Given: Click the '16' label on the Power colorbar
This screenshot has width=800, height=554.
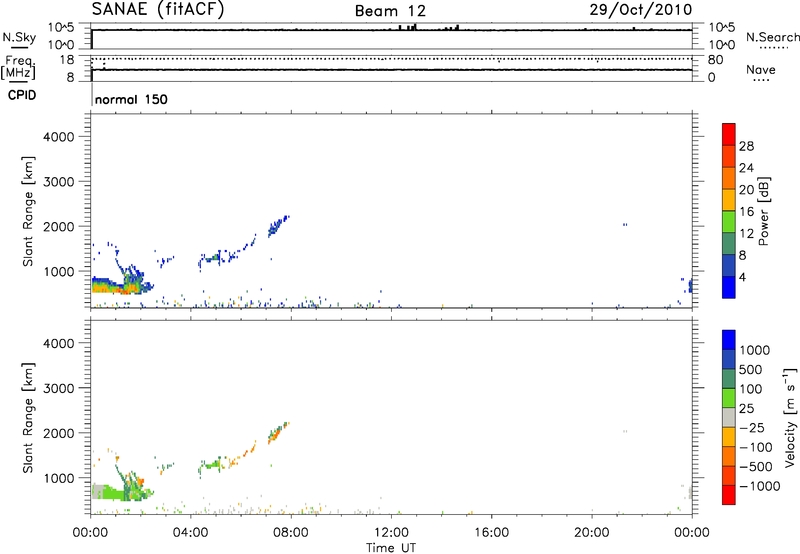Looking at the screenshot, I should [x=746, y=212].
